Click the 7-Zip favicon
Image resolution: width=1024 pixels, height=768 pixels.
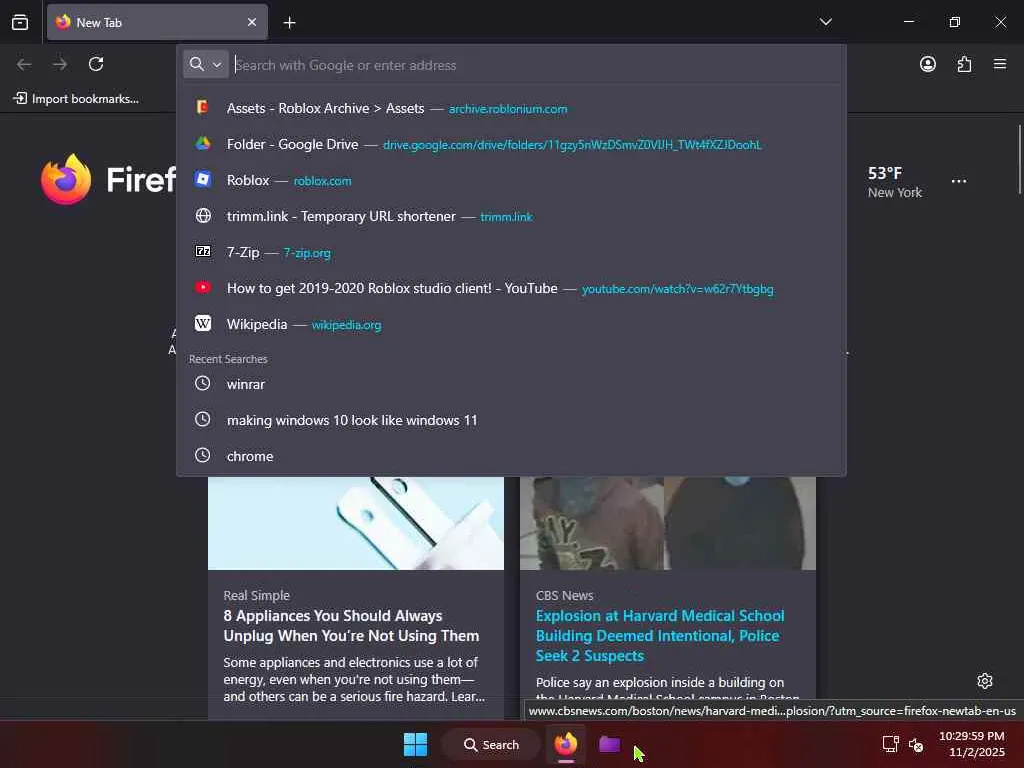tap(203, 251)
